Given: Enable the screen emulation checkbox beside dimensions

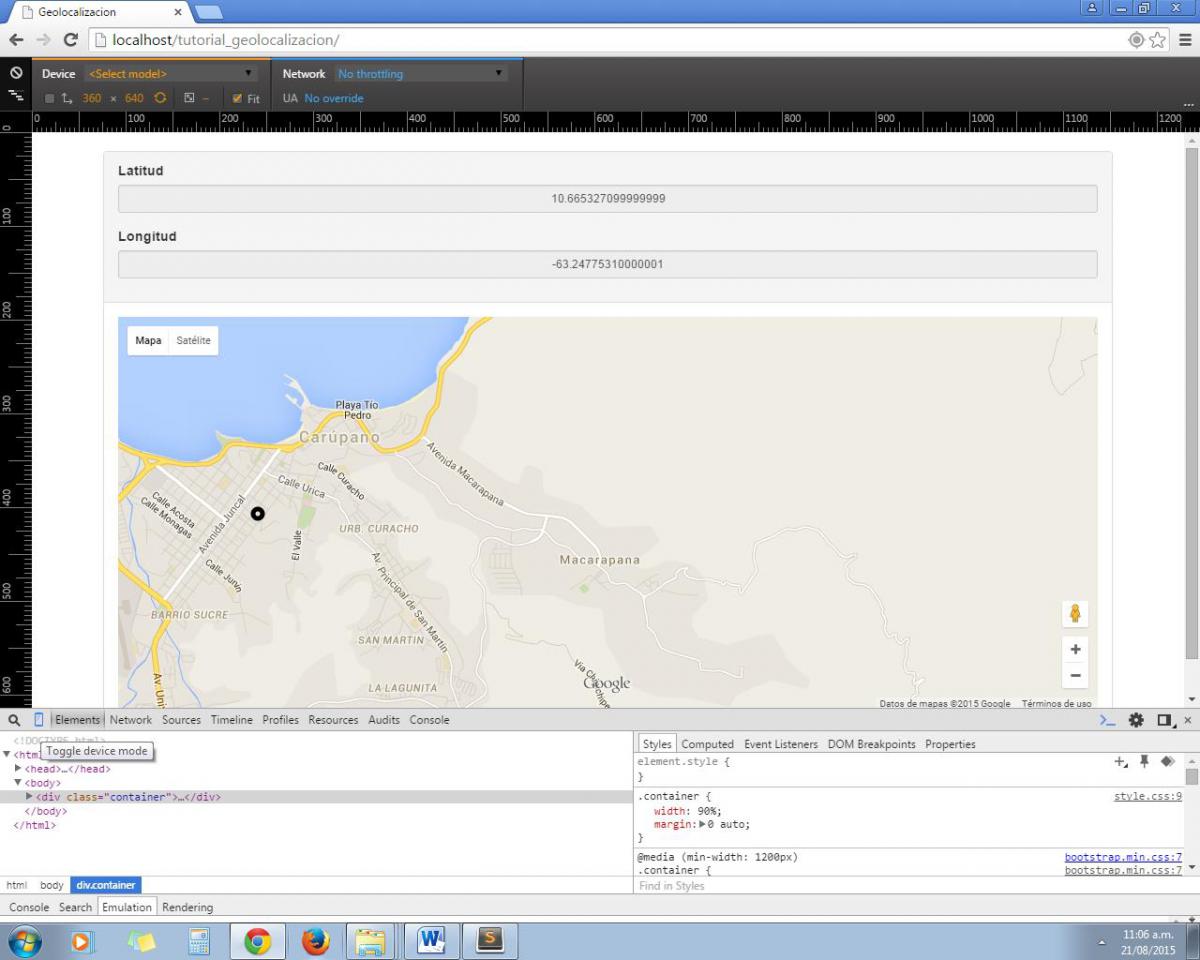Looking at the screenshot, I should click(x=49, y=99).
